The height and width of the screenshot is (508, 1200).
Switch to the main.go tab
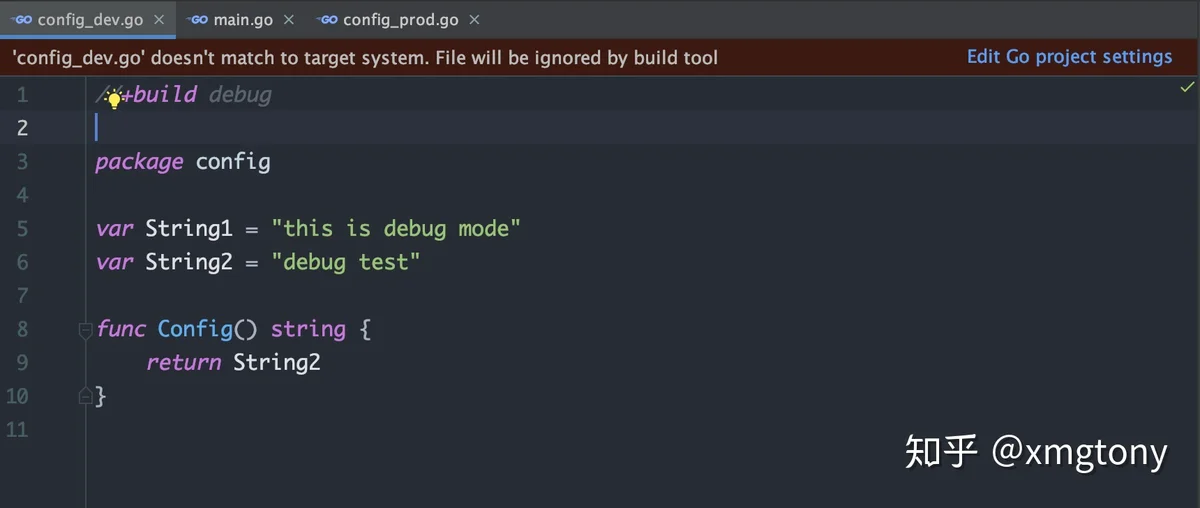(241, 20)
